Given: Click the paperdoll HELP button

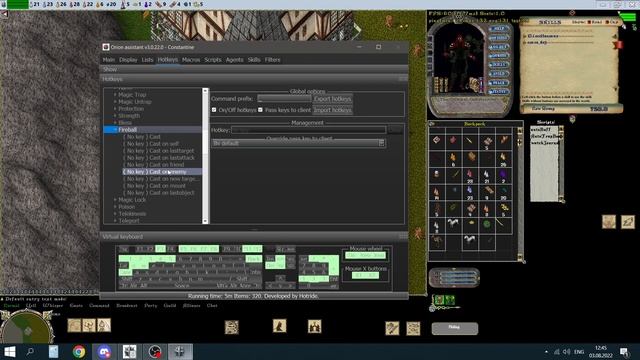Looking at the screenshot, I should [499, 29].
